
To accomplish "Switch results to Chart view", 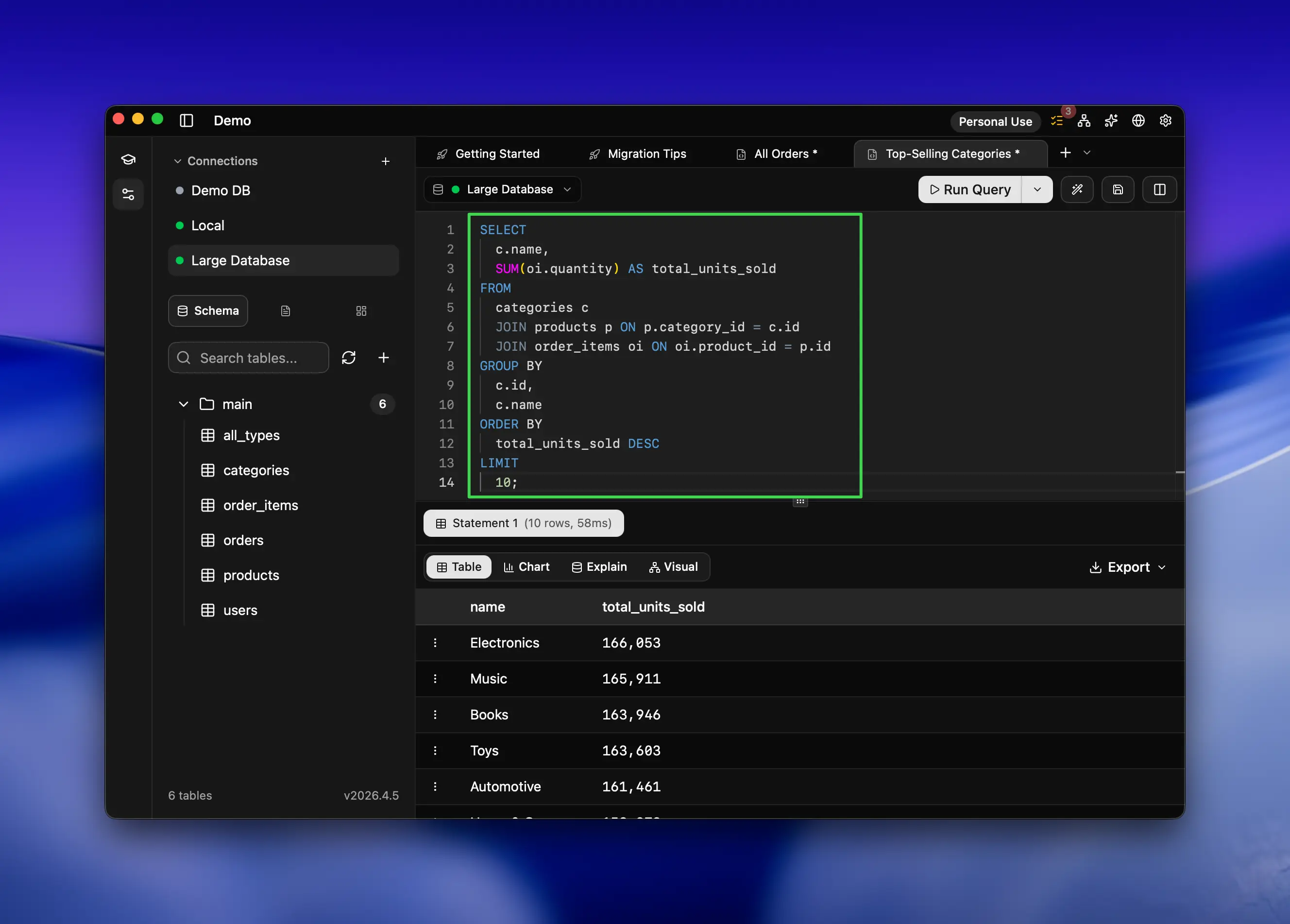I will click(x=526, y=566).
